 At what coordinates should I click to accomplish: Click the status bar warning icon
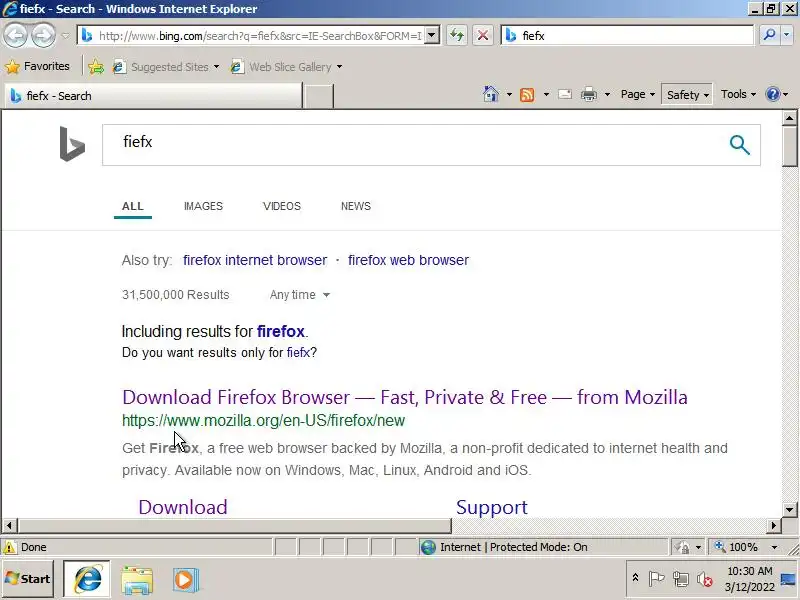tap(9, 547)
